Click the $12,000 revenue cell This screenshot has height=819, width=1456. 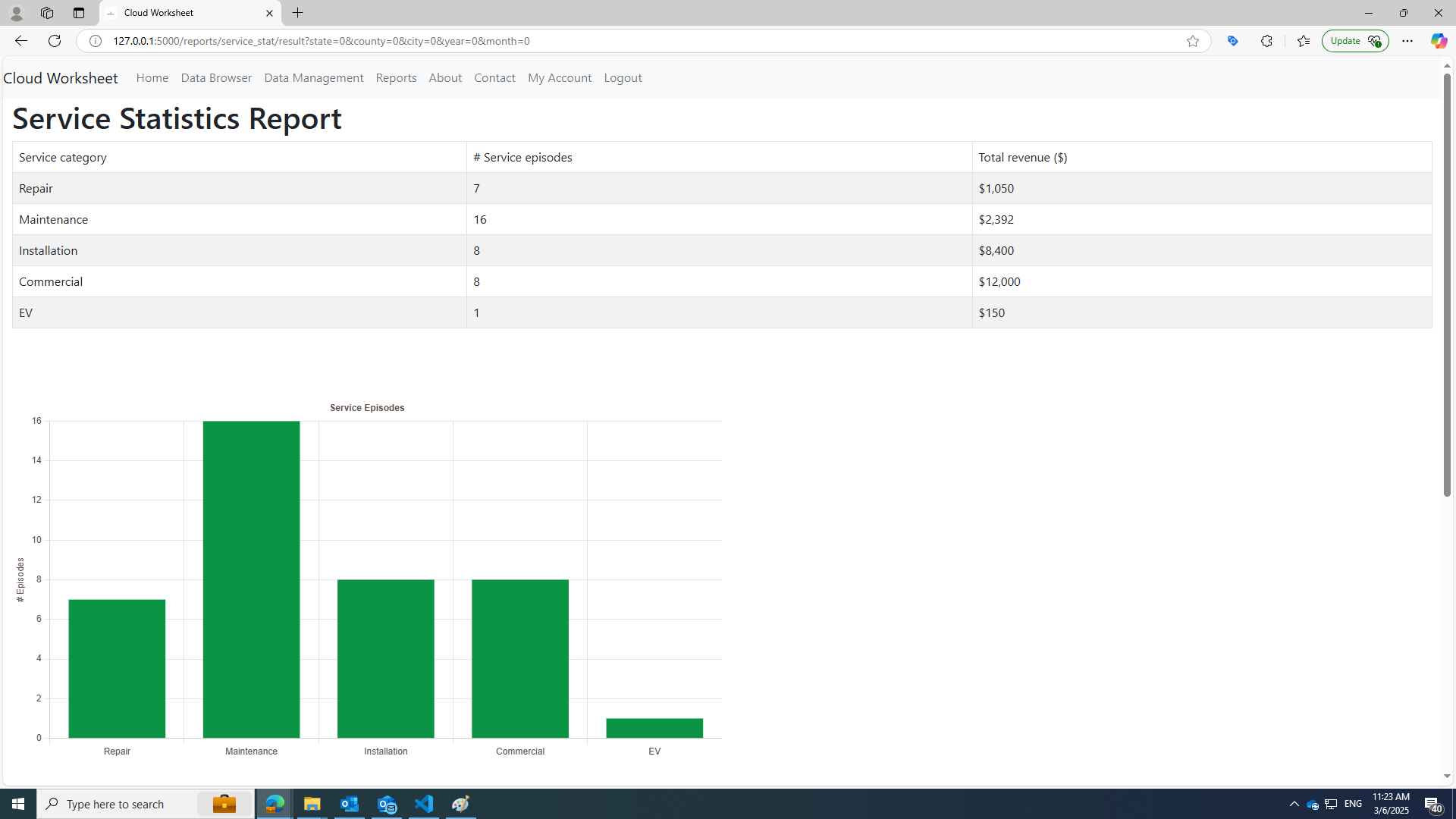coord(1202,281)
